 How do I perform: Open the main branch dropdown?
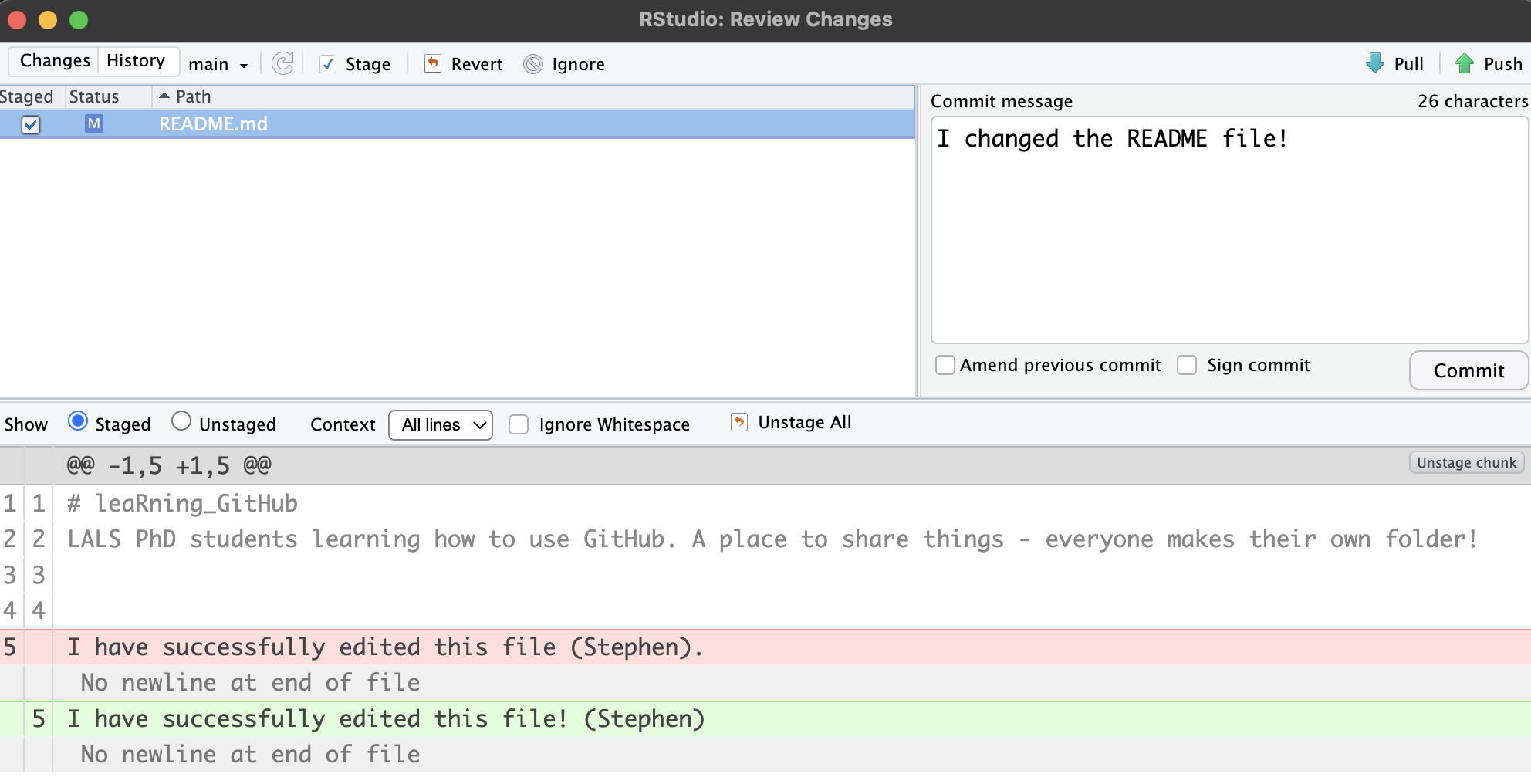click(218, 64)
